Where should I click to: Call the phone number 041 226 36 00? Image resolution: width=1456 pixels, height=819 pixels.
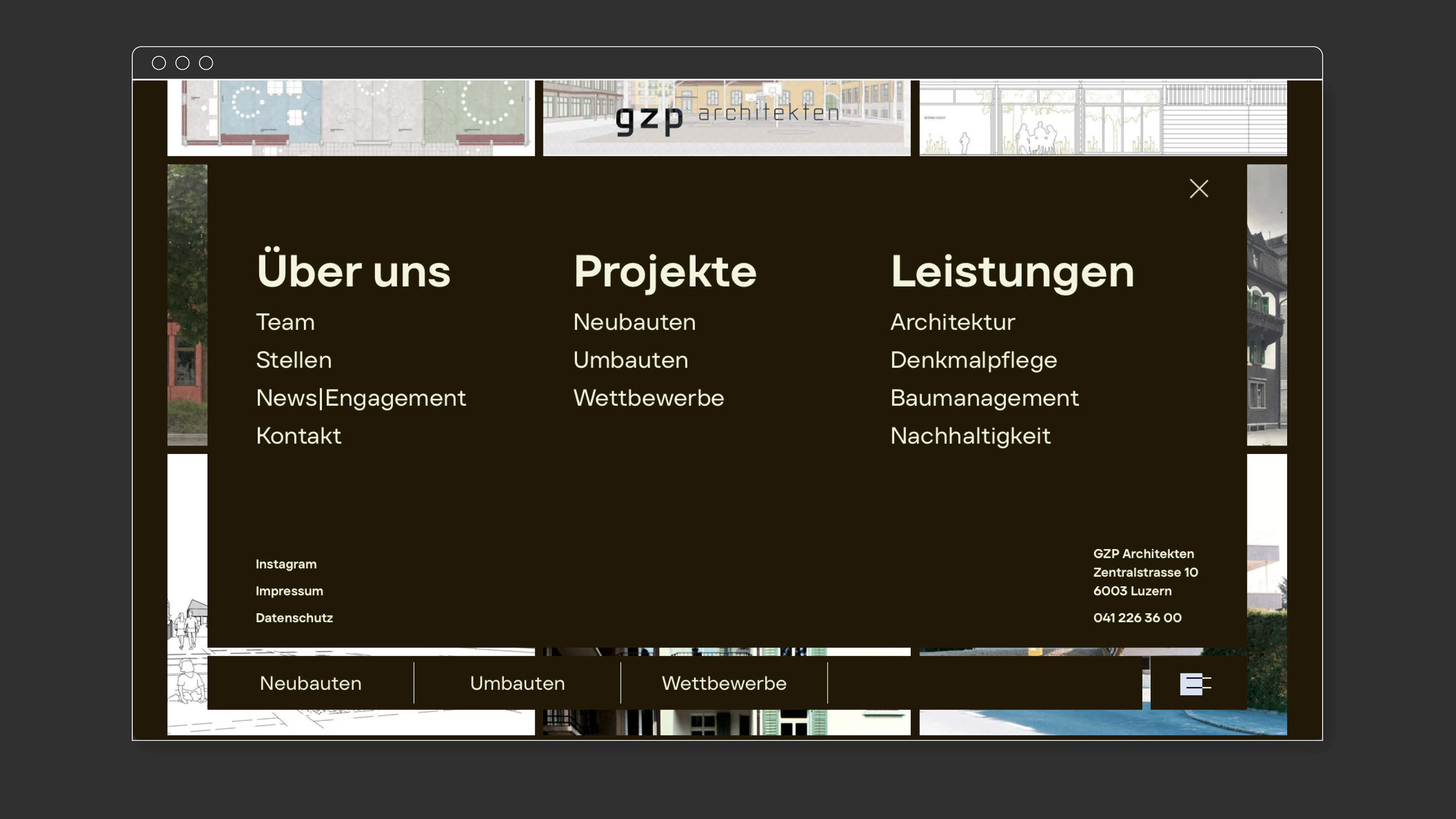[1137, 618]
